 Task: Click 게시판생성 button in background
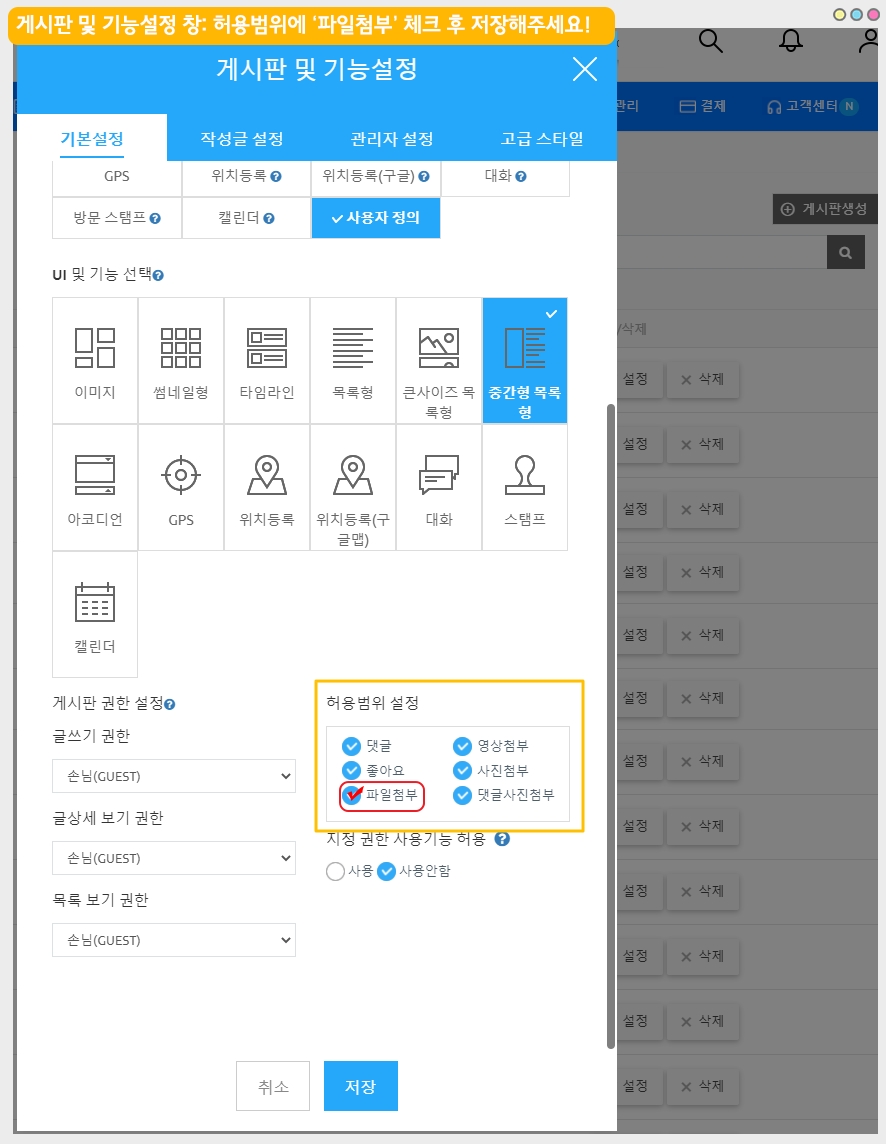coord(825,209)
